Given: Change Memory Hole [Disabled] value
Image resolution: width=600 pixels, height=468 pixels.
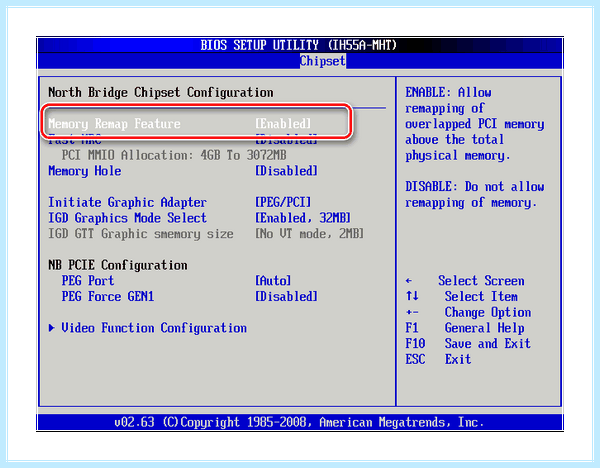Looking at the screenshot, I should [286, 171].
